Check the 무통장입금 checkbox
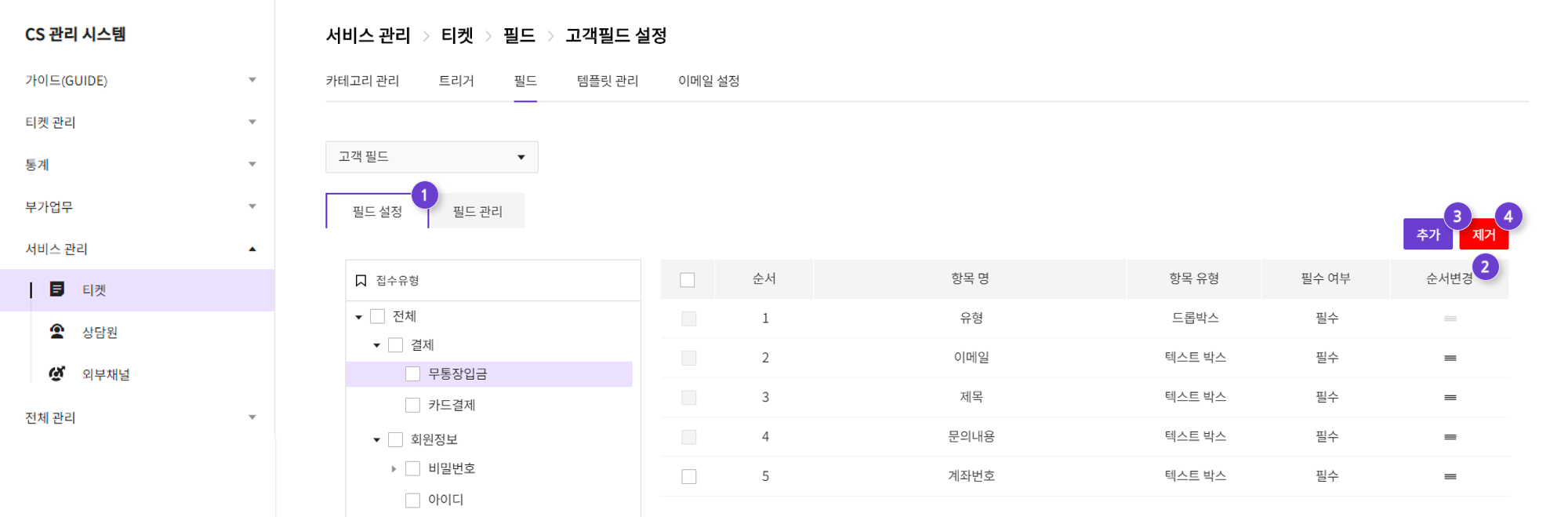 click(x=412, y=374)
